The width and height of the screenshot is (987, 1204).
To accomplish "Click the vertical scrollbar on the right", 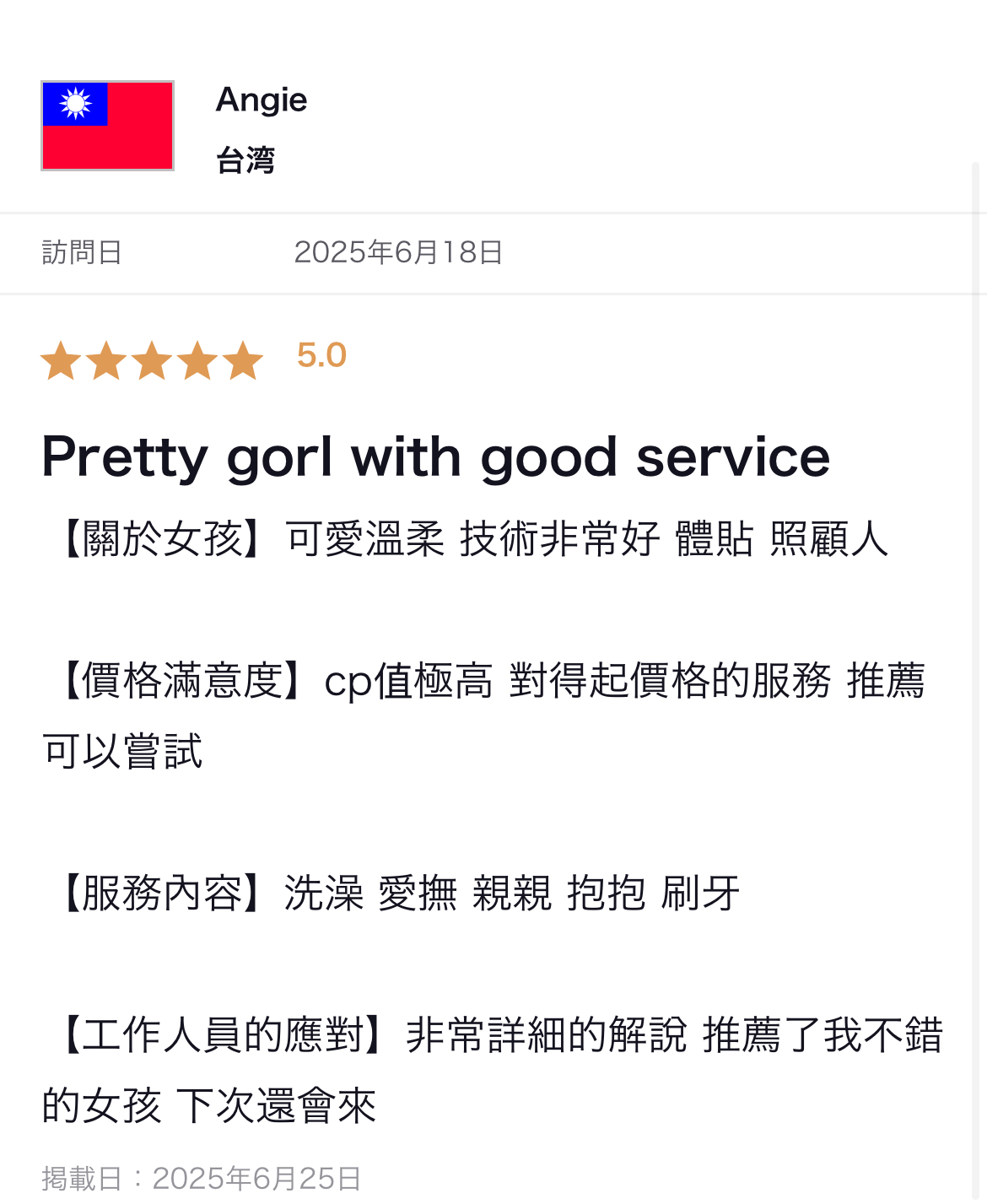I will tap(977, 675).
